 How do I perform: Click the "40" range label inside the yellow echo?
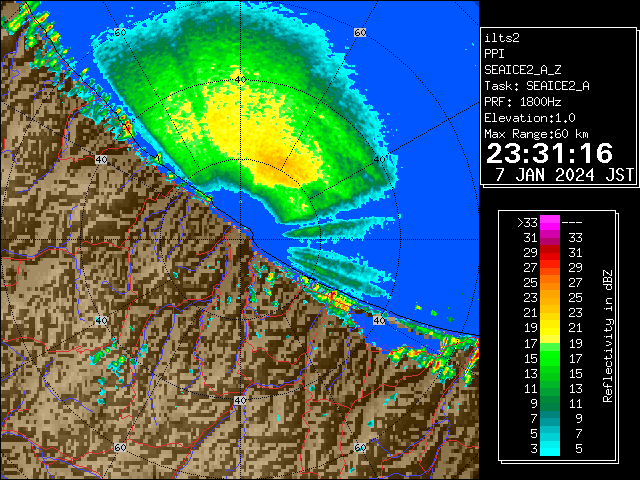tap(241, 80)
